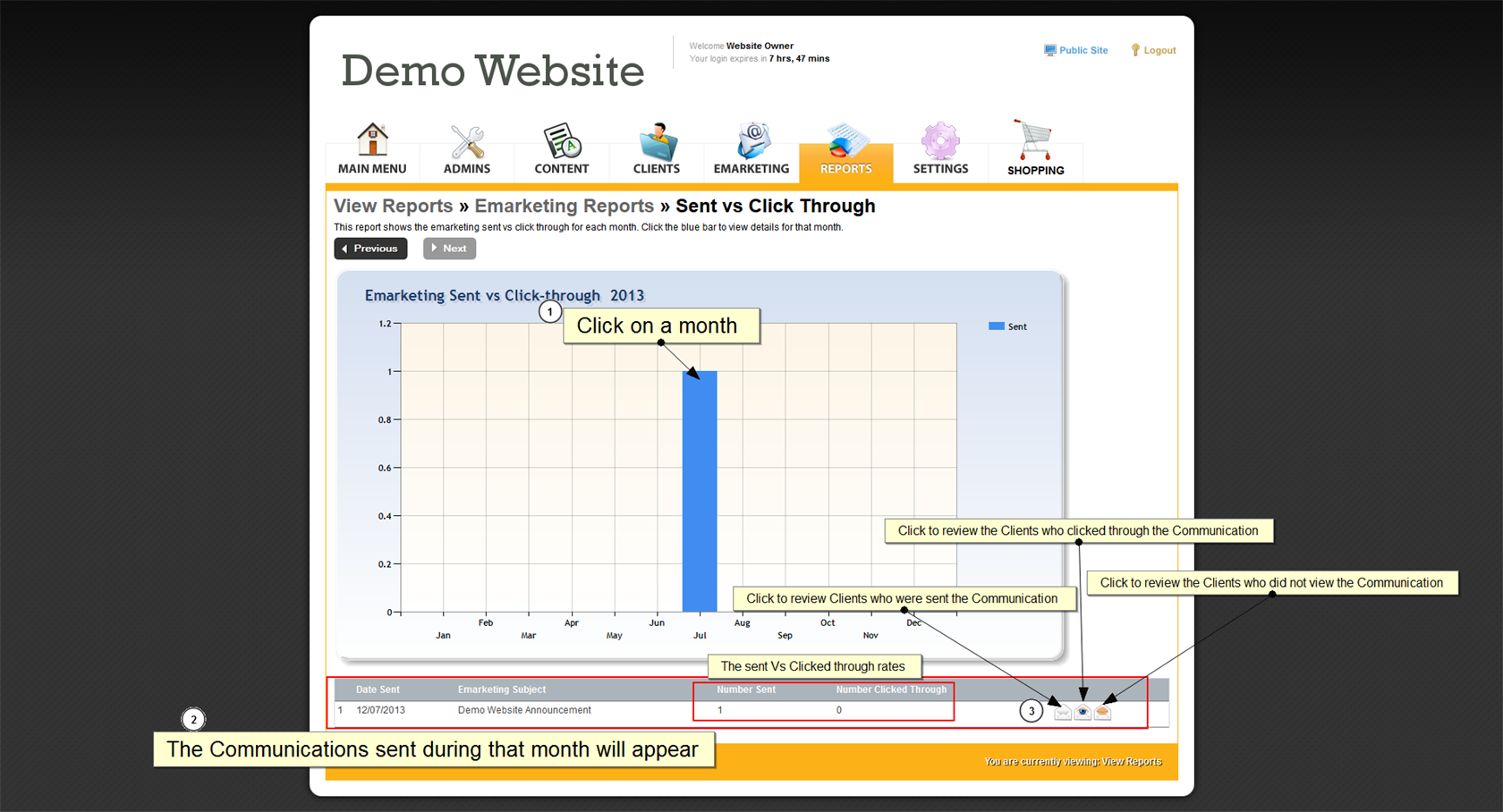Open the Emarketing envelope icon
The height and width of the screenshot is (812, 1503).
pos(751,141)
